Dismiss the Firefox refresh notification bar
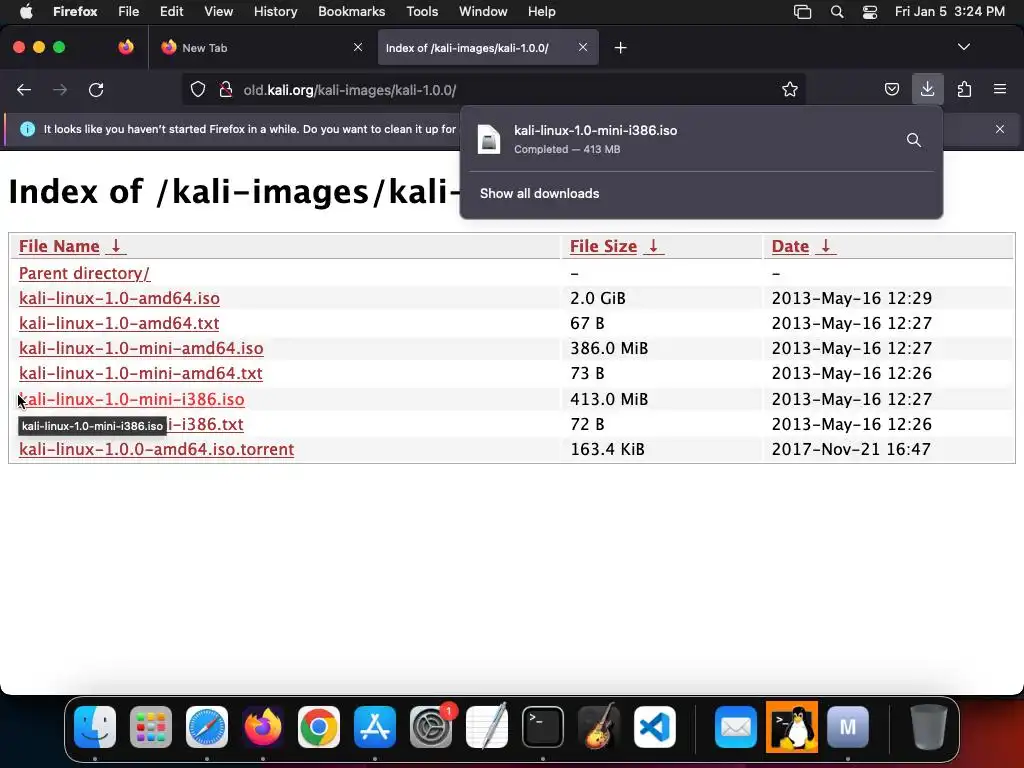This screenshot has height=768, width=1024. coord(1000,129)
